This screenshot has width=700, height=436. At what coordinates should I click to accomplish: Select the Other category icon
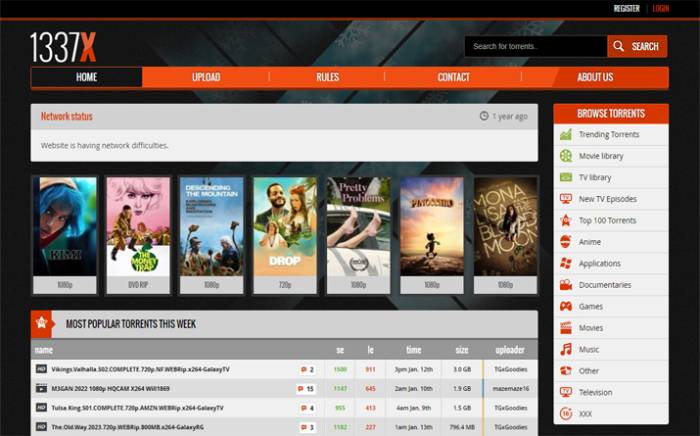point(566,370)
